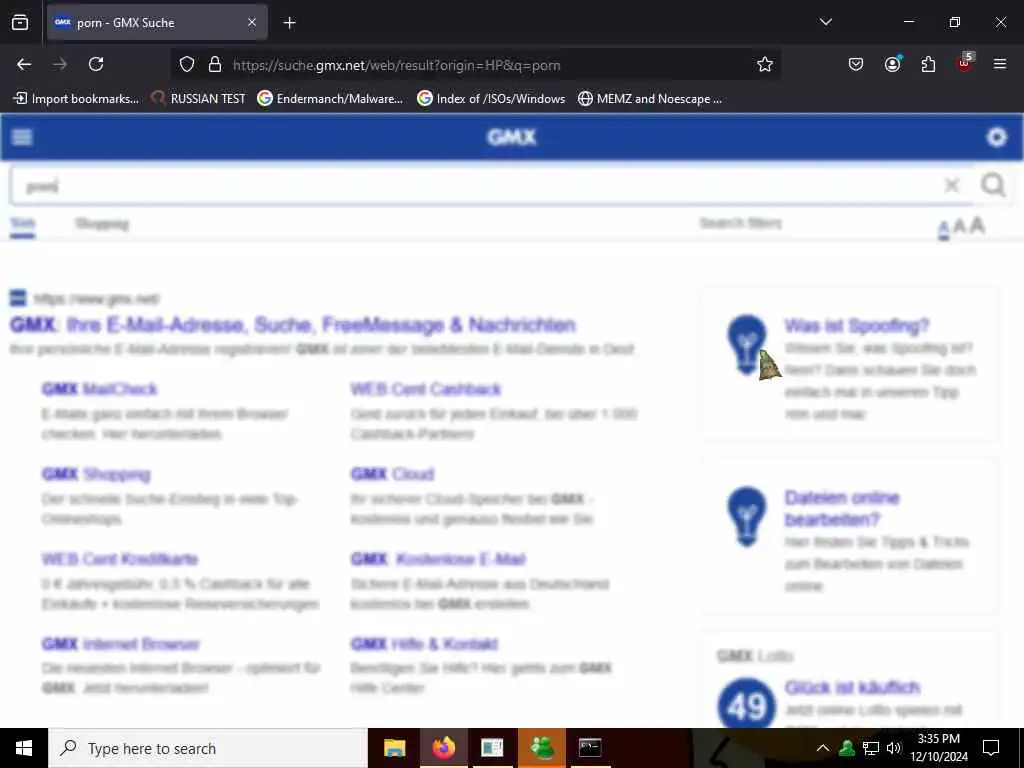Select medium font size A
1024x768 pixels.
coord(959,227)
